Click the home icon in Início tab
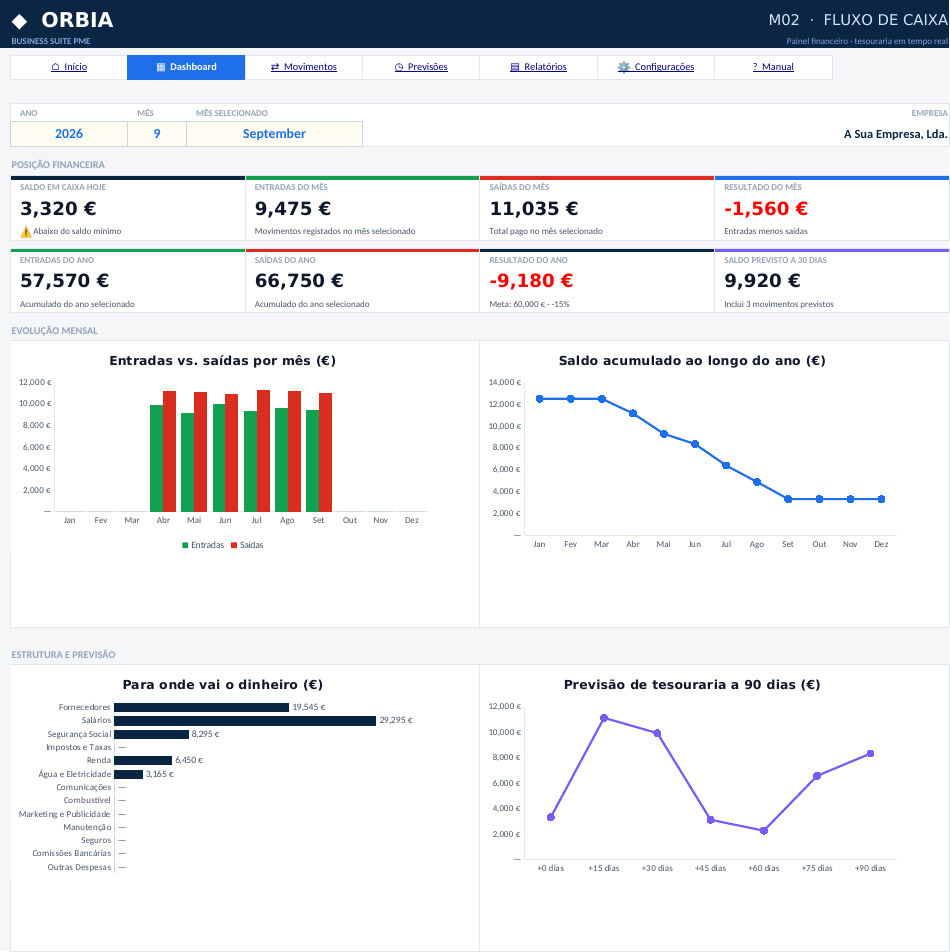This screenshot has height=952, width=950. (55, 67)
